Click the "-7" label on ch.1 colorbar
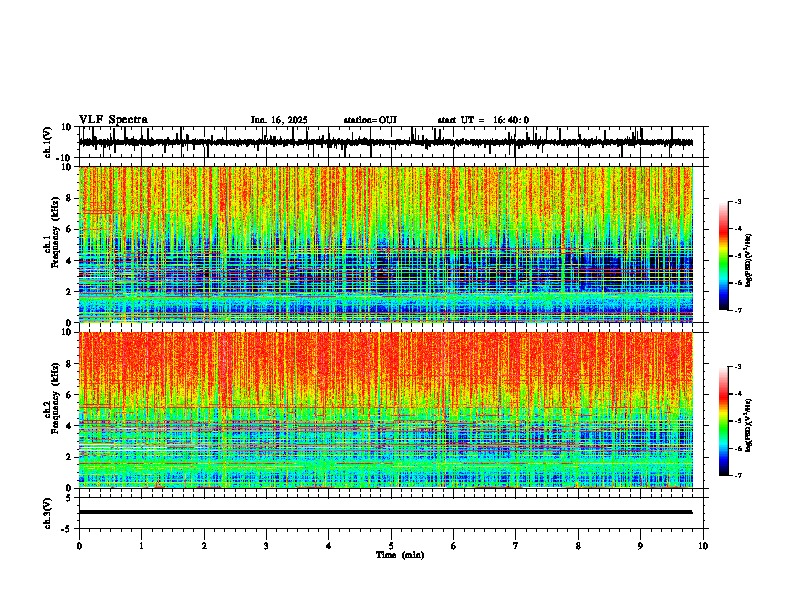 click(738, 310)
